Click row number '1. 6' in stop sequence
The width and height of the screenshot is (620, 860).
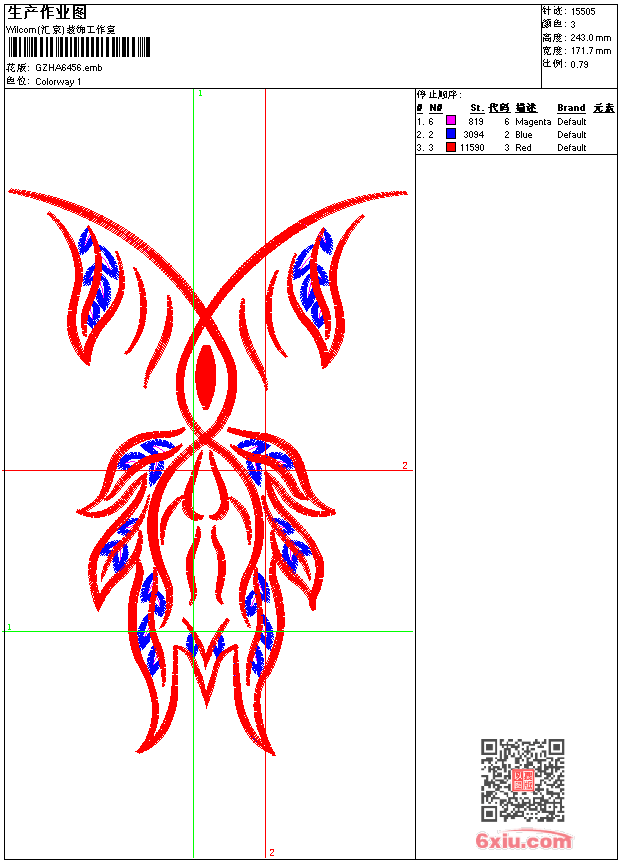425,122
